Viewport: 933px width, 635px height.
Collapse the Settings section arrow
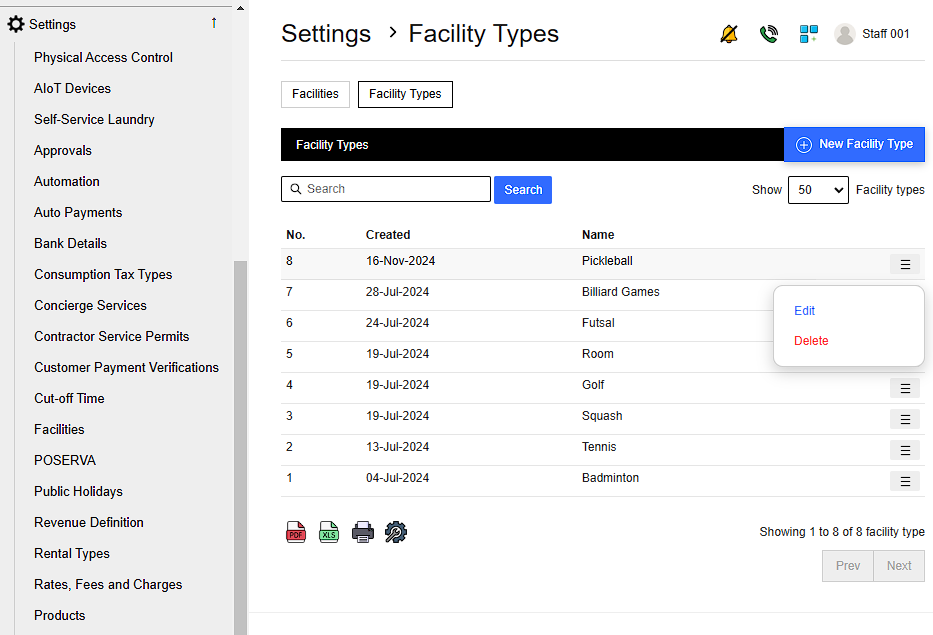(x=213, y=23)
